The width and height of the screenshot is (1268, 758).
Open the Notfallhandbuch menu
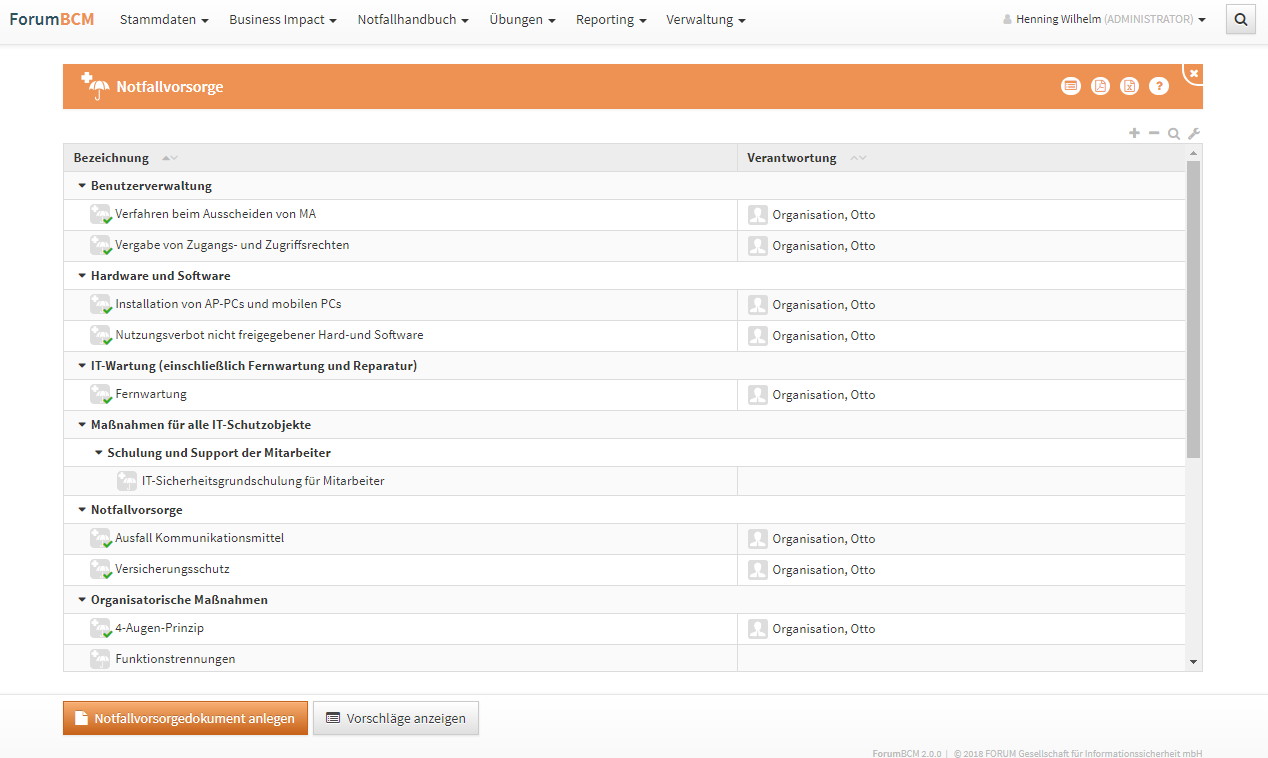[x=412, y=20]
